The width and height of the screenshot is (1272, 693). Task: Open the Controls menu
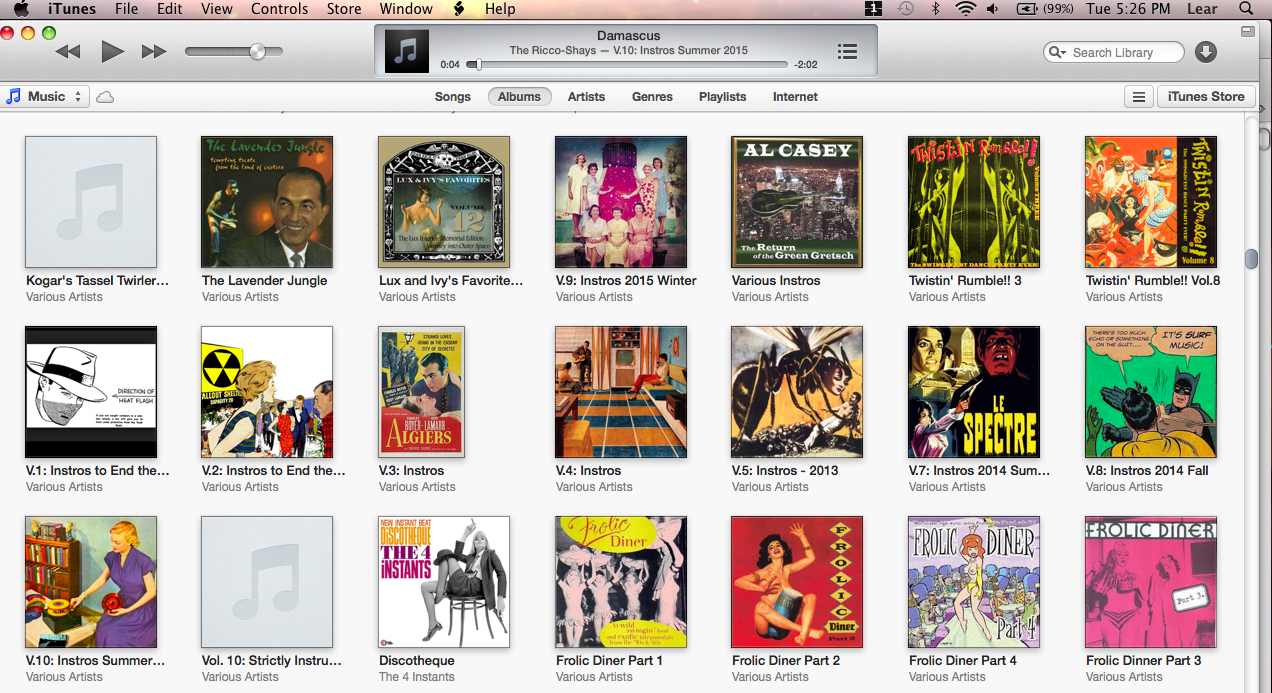pyautogui.click(x=280, y=9)
